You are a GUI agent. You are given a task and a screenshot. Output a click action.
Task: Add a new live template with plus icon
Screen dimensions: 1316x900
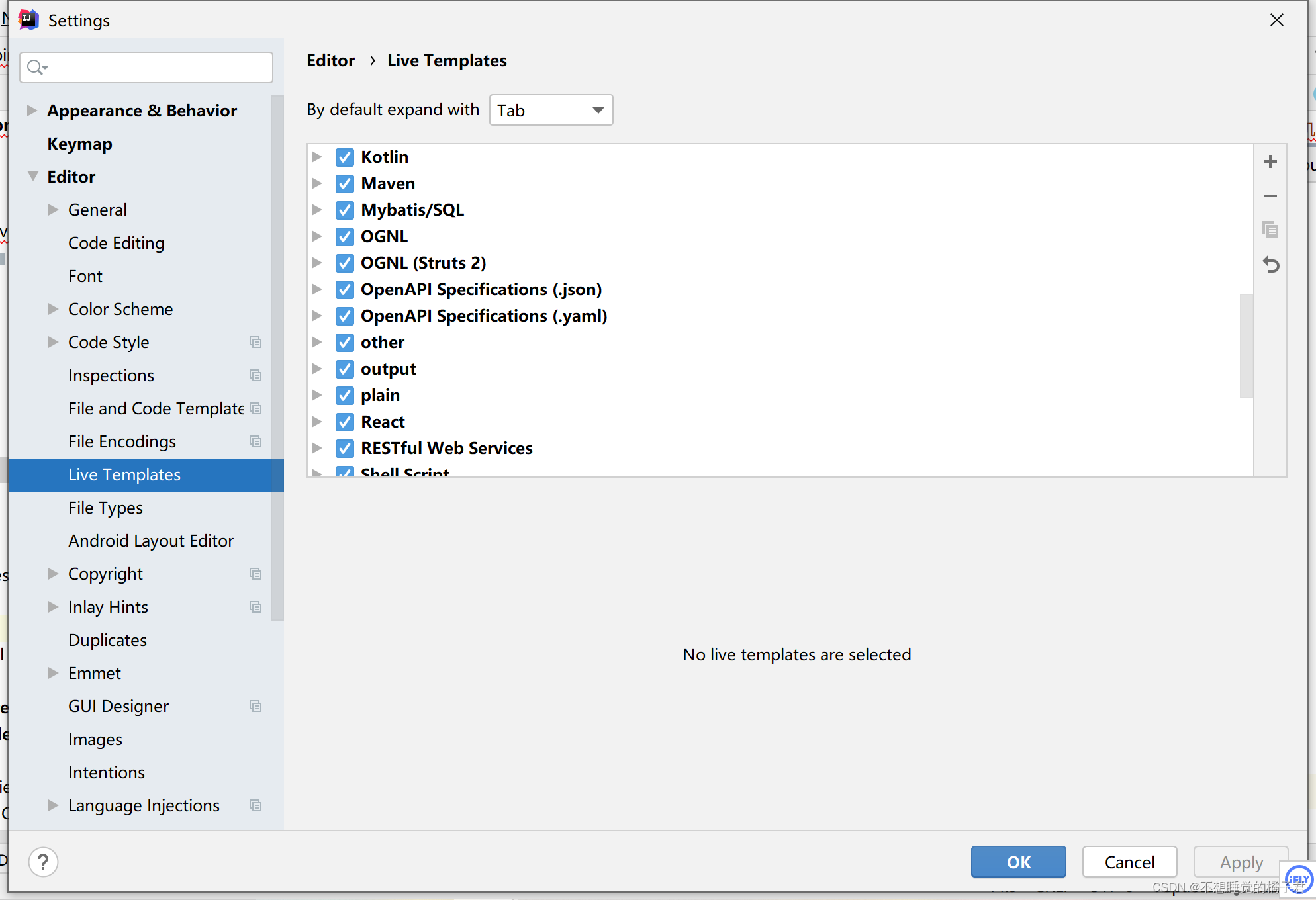click(x=1270, y=161)
